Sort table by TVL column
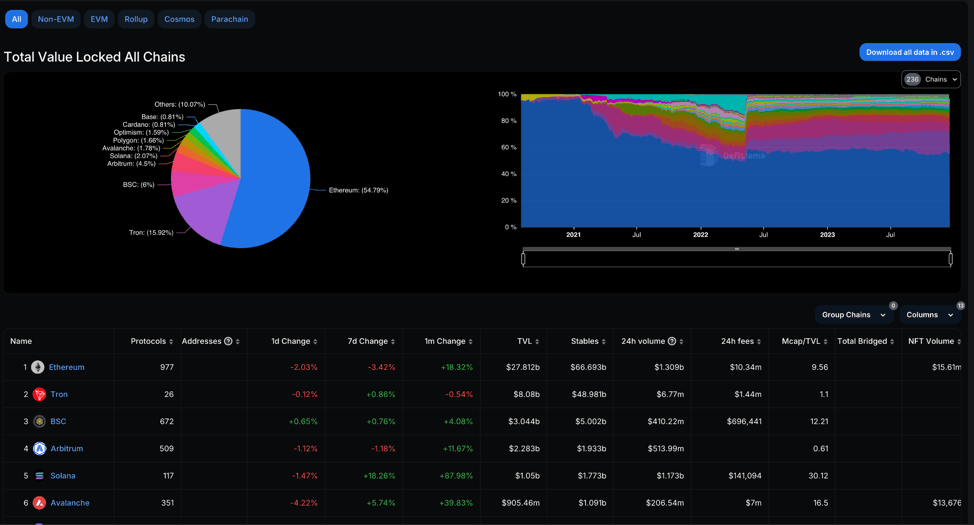 point(526,341)
